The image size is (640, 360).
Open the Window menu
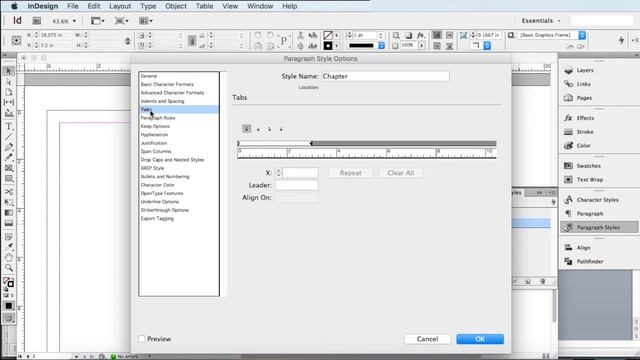[260, 6]
